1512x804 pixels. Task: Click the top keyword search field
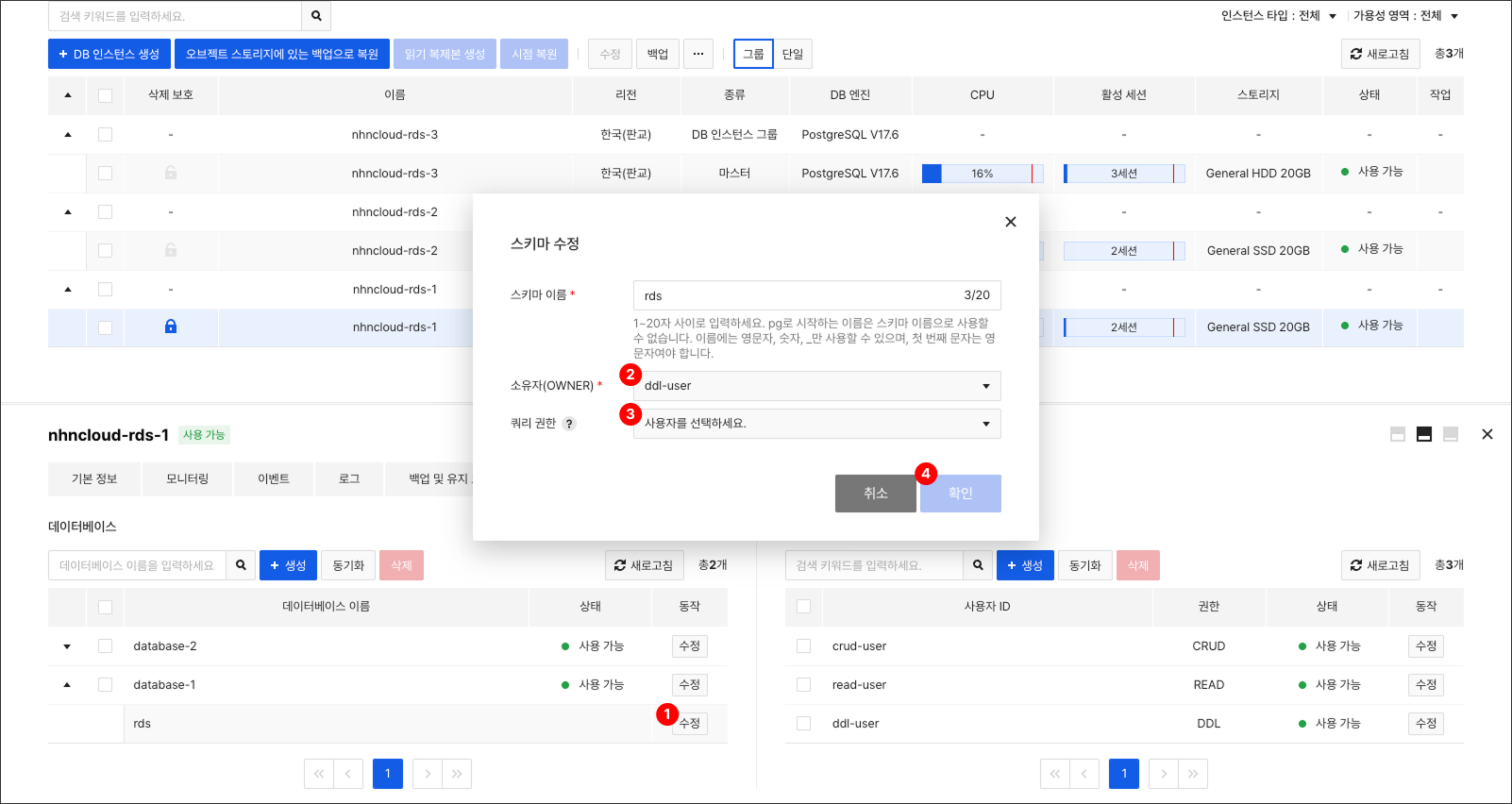coord(175,16)
